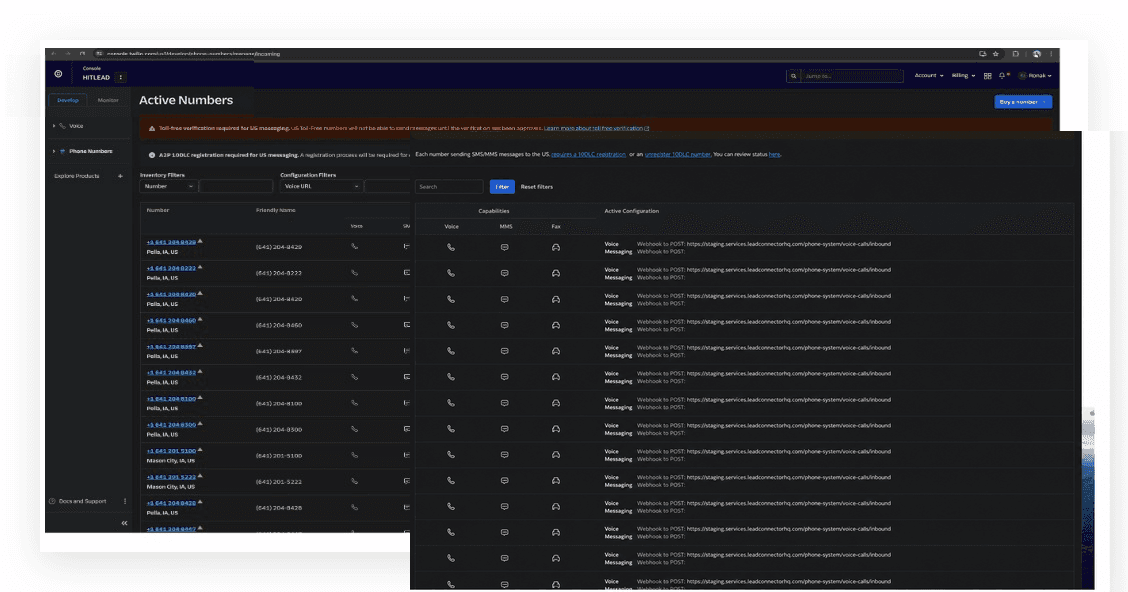Select Explore Products in the sidebar
Image resolution: width=1128 pixels, height=592 pixels.
pos(77,176)
